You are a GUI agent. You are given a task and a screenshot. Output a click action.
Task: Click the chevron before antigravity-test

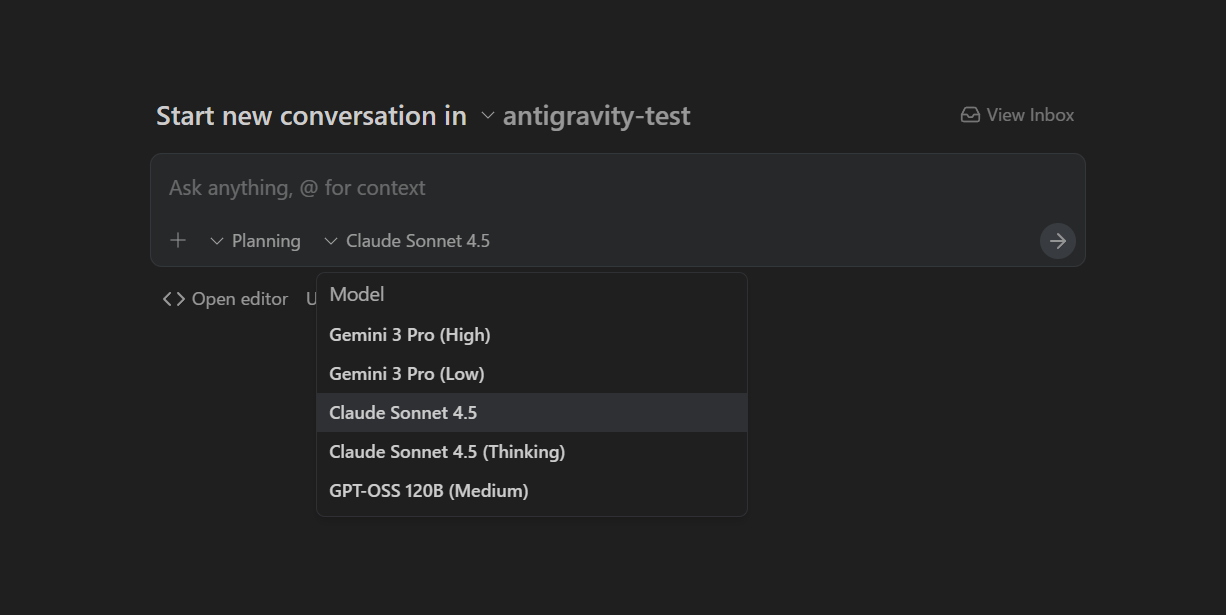488,116
